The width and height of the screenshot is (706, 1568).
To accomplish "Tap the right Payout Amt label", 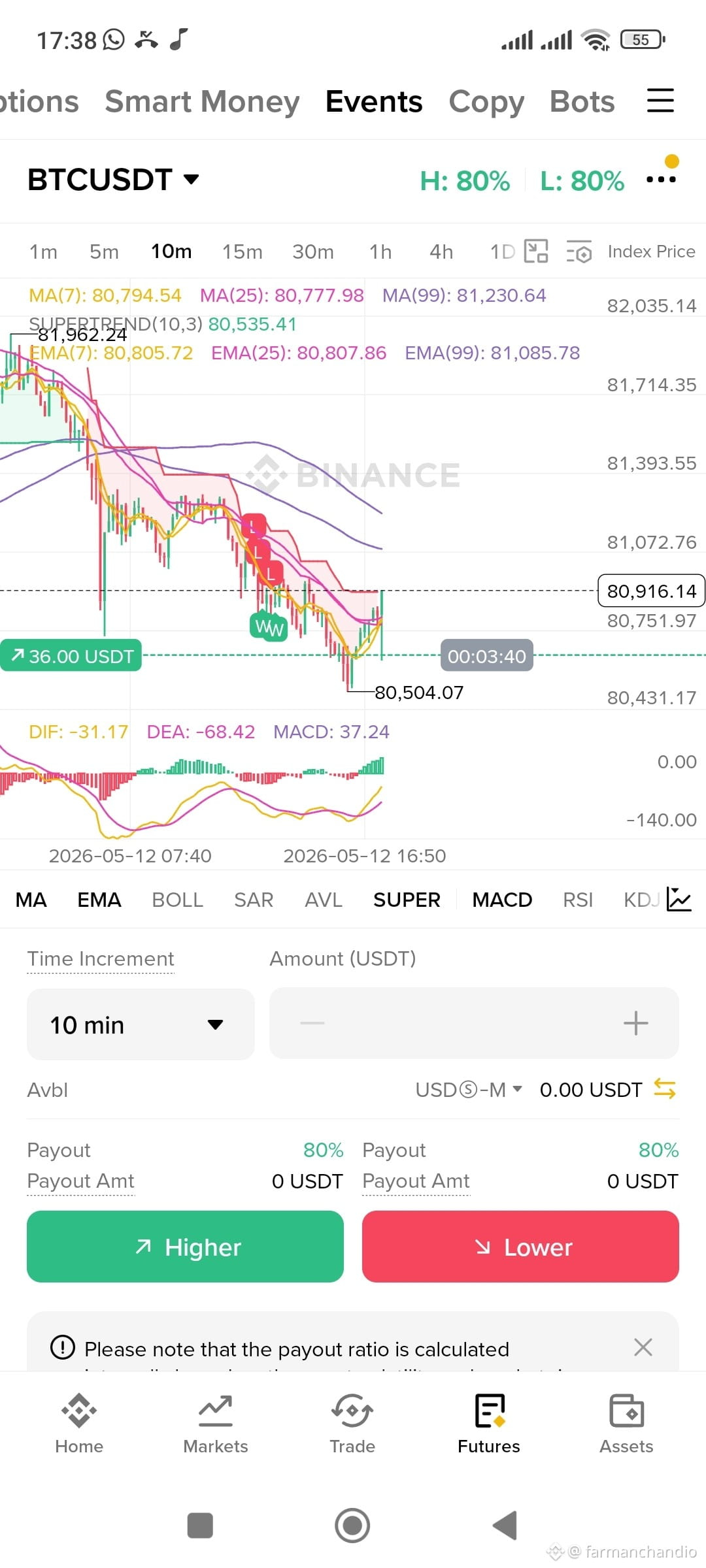I will 416,1181.
